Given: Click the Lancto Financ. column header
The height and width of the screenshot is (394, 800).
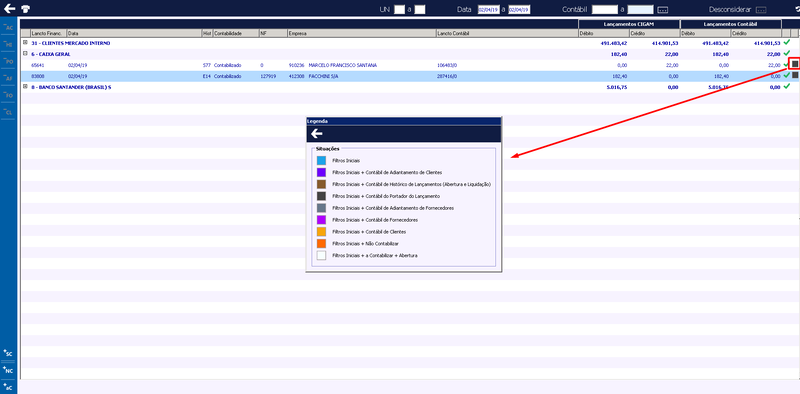Looking at the screenshot, I should (48, 33).
